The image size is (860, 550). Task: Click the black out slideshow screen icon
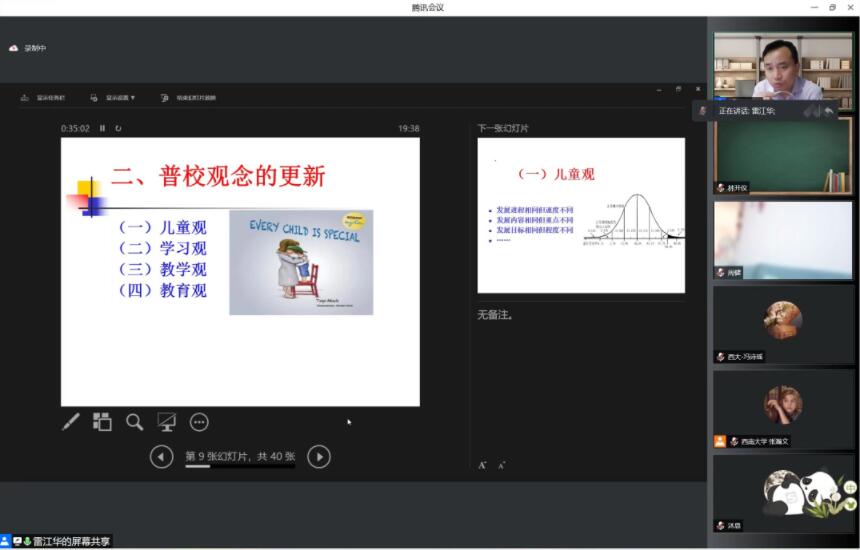click(x=166, y=422)
